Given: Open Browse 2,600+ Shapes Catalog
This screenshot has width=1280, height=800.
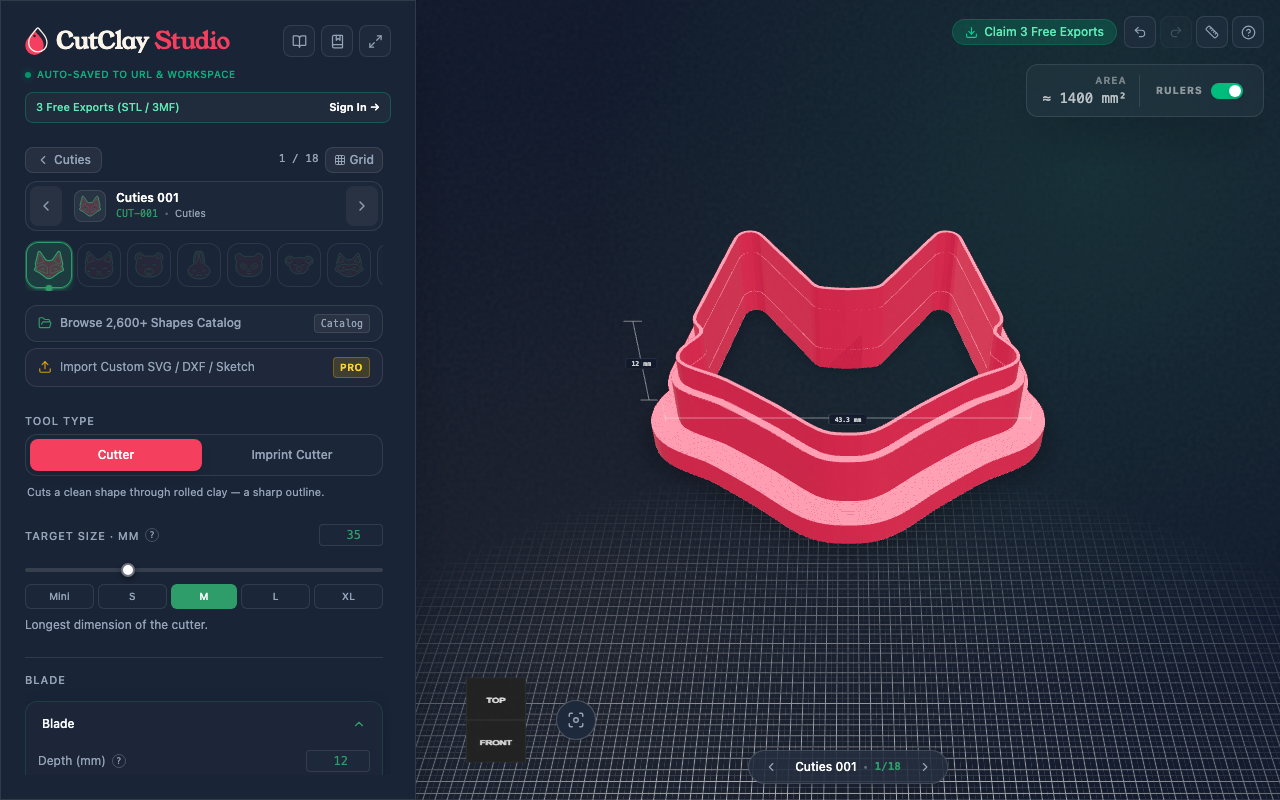Looking at the screenshot, I should click(204, 323).
